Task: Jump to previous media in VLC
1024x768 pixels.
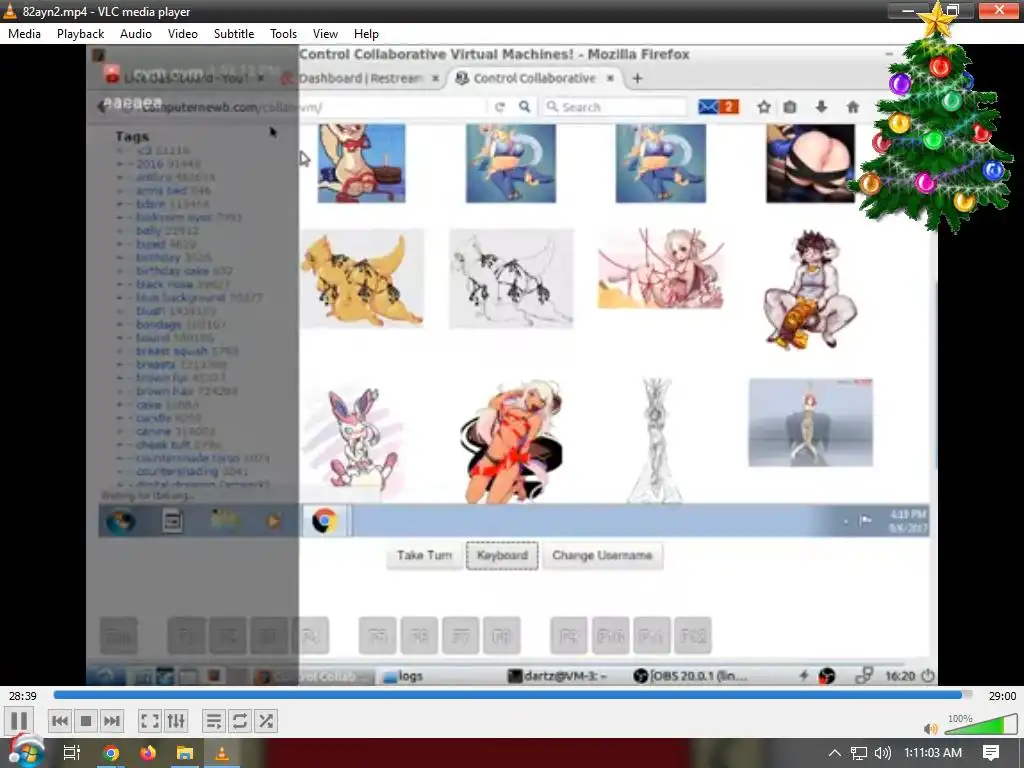Action: (x=59, y=721)
